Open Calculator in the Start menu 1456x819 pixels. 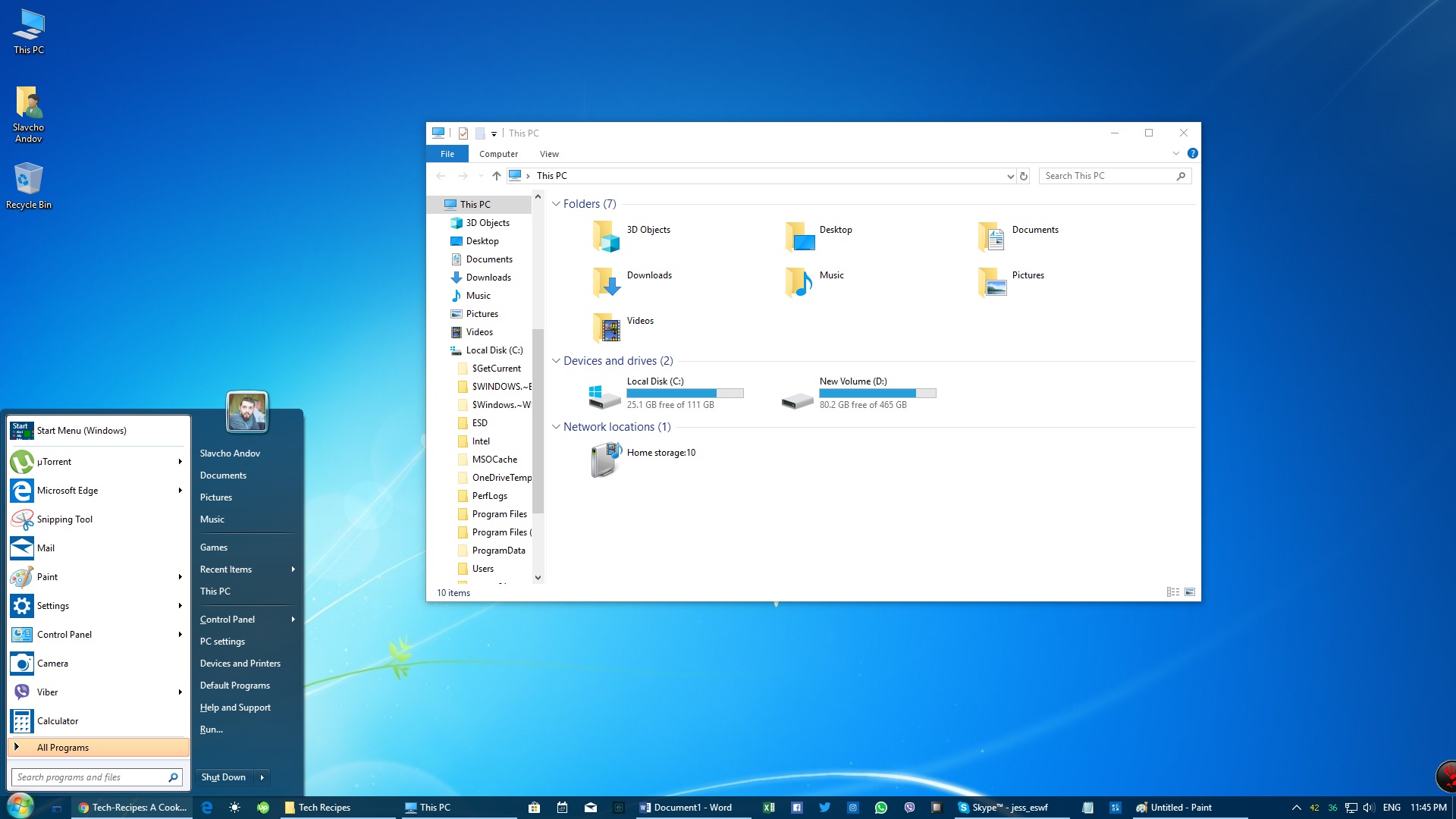point(58,720)
